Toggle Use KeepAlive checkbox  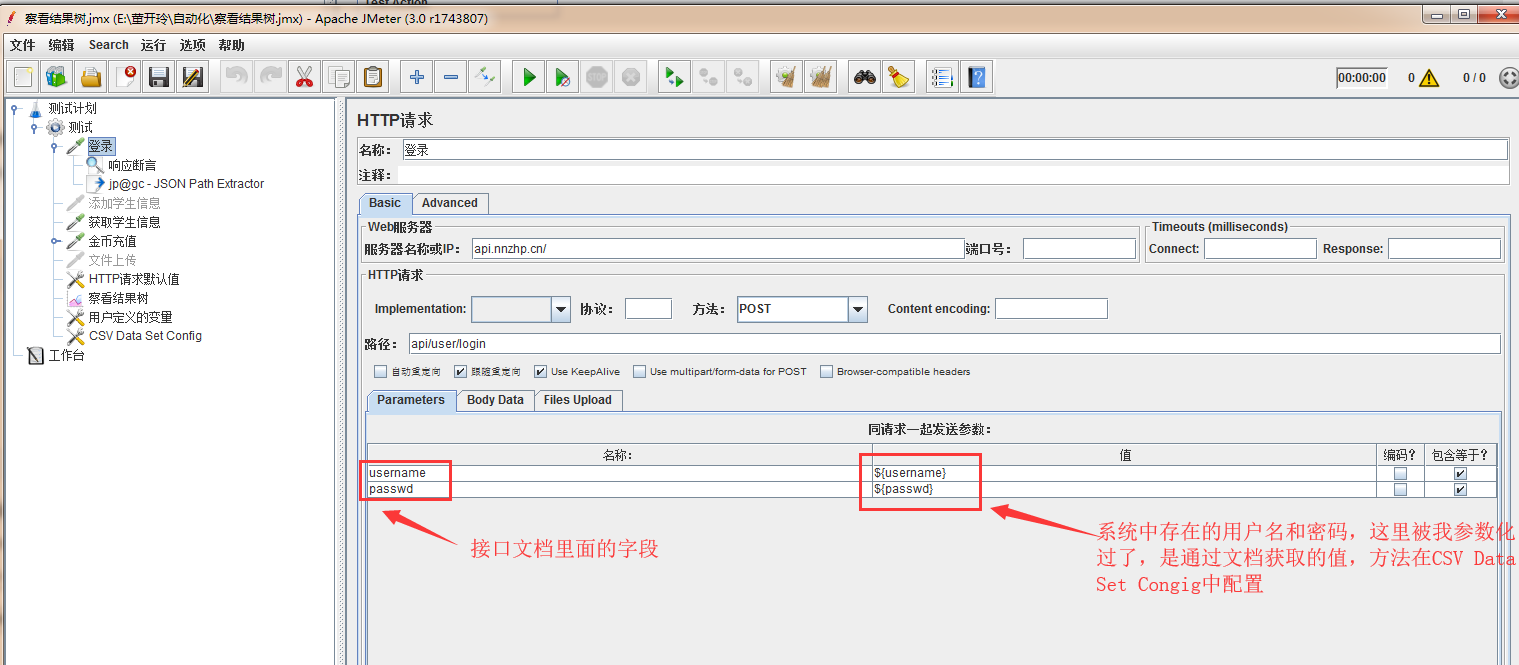[541, 372]
